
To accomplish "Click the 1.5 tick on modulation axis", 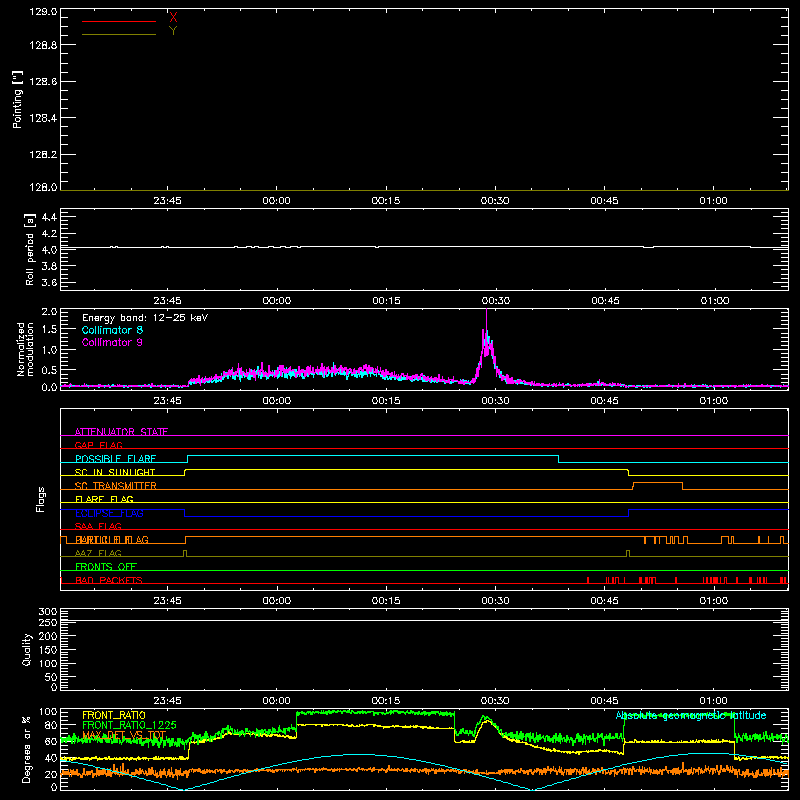I will click(x=49, y=330).
